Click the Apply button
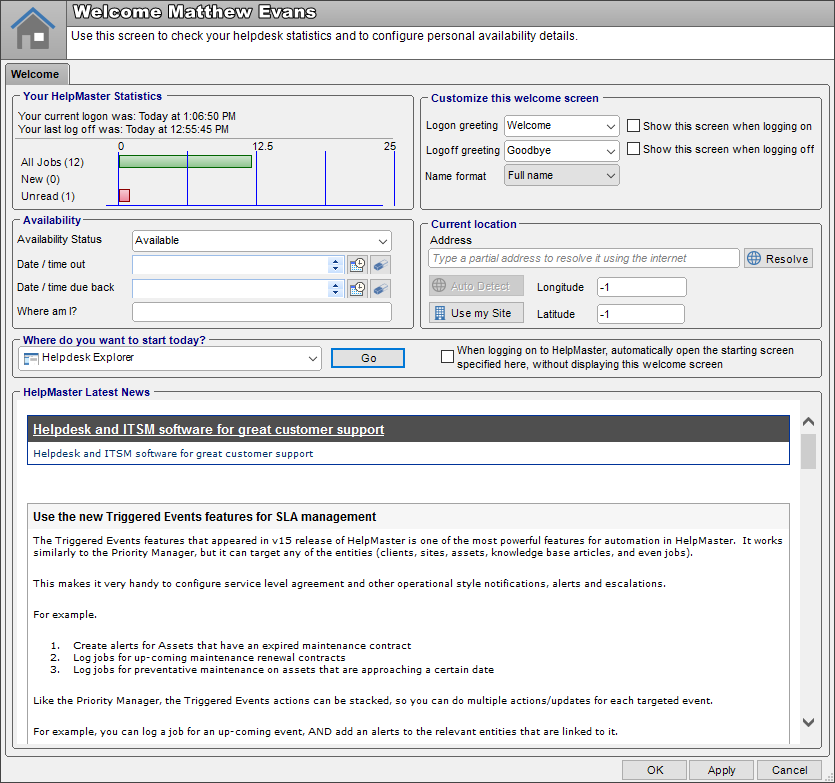The height and width of the screenshot is (783, 835). tap(721, 770)
